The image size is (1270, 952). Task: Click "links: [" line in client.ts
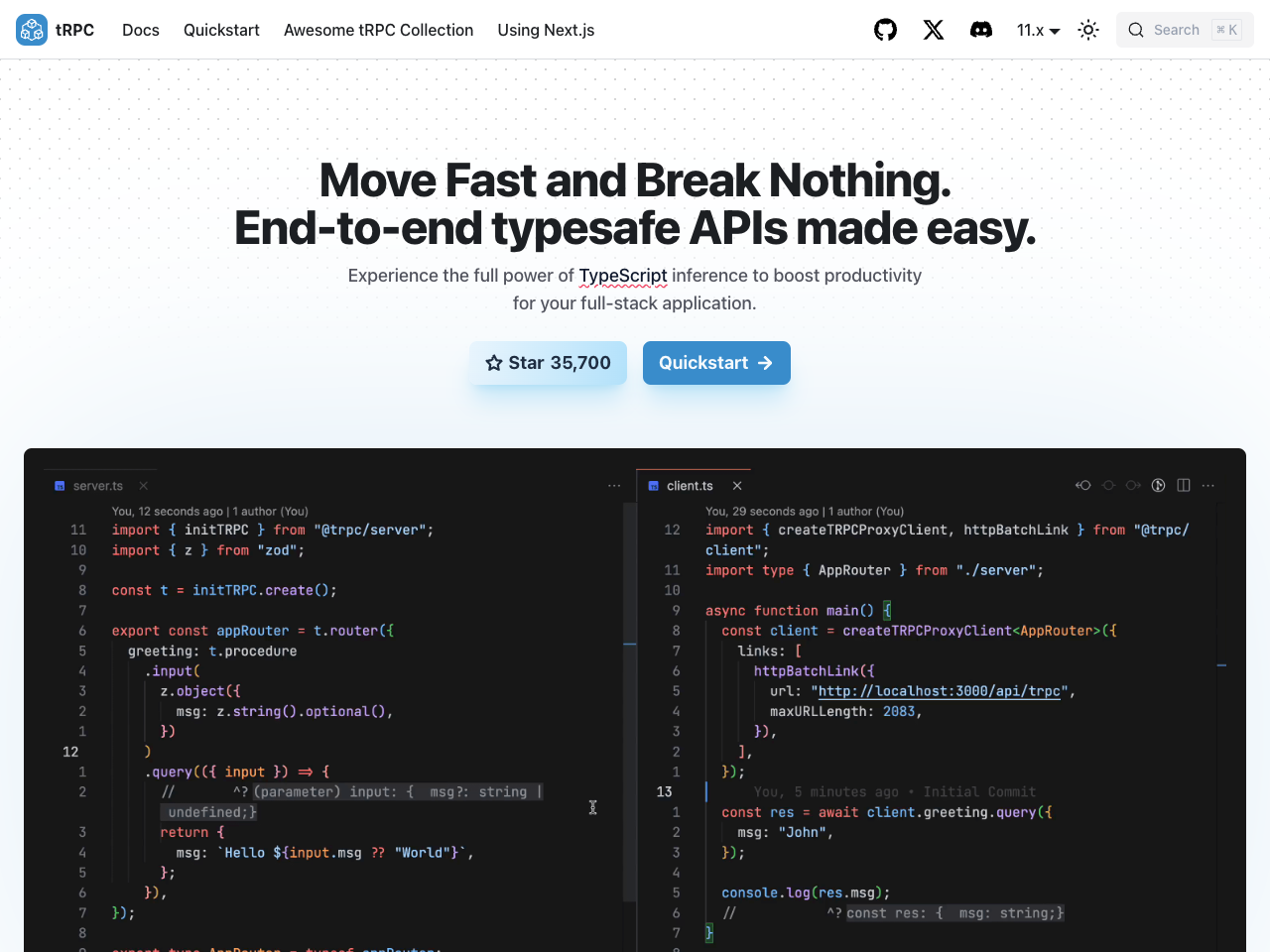click(x=769, y=652)
